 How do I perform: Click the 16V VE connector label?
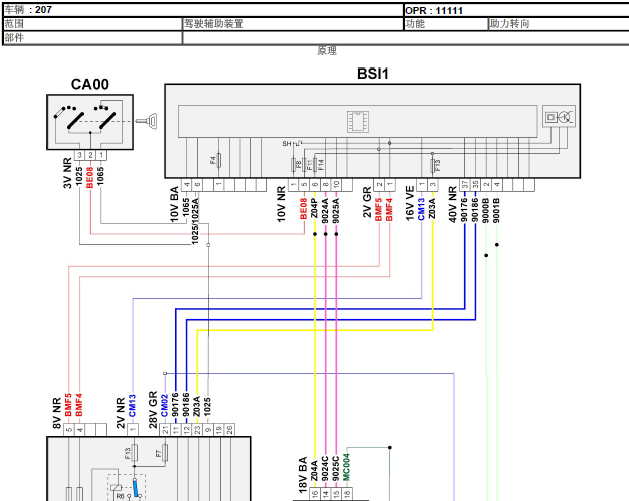(410, 203)
